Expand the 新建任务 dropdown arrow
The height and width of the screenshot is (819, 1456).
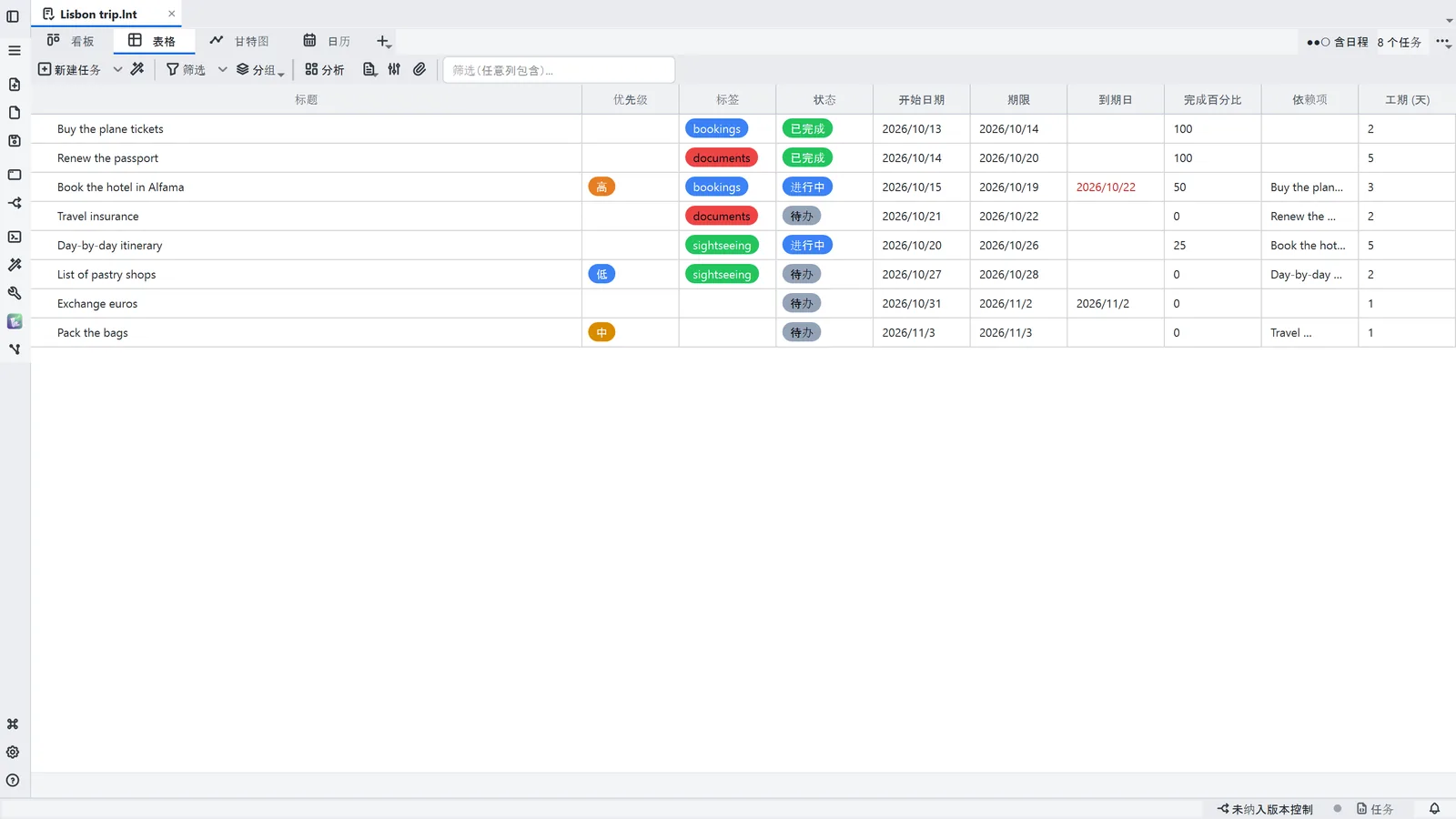pos(117,69)
